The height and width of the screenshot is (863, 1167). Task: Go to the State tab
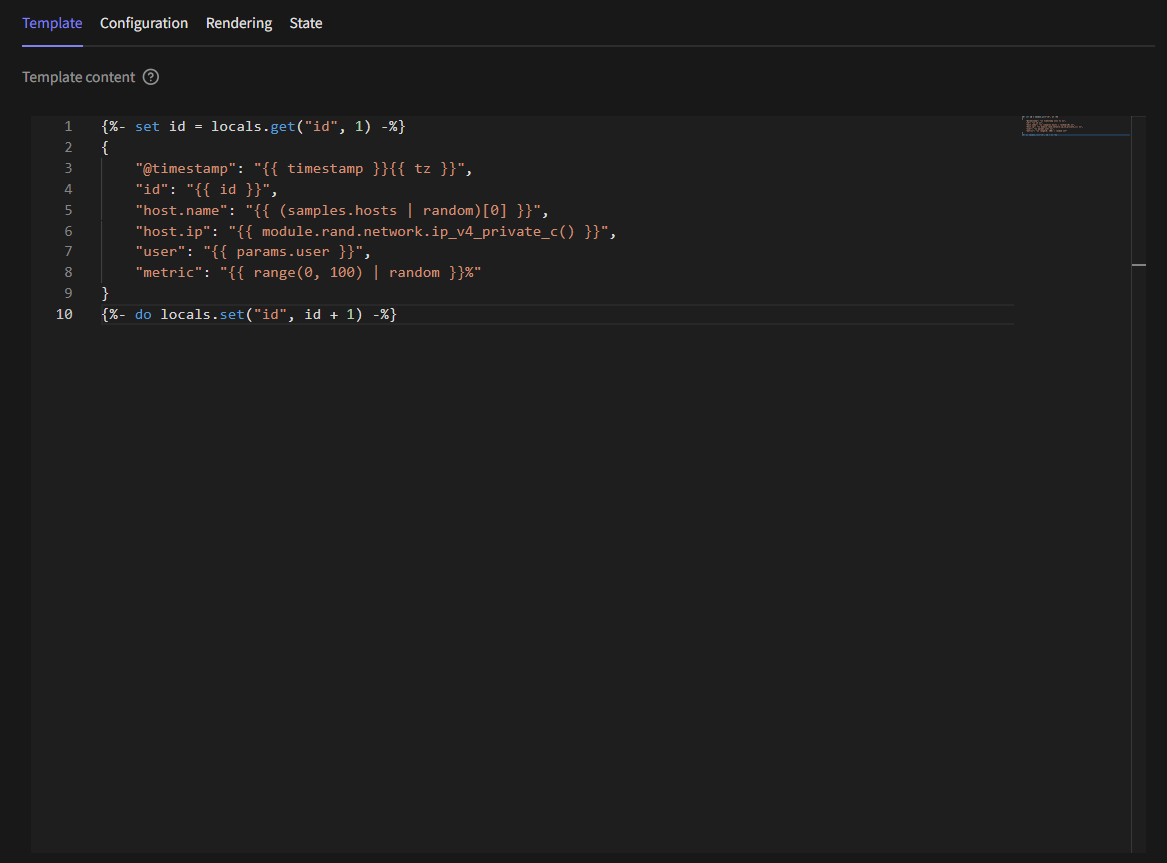[x=306, y=23]
